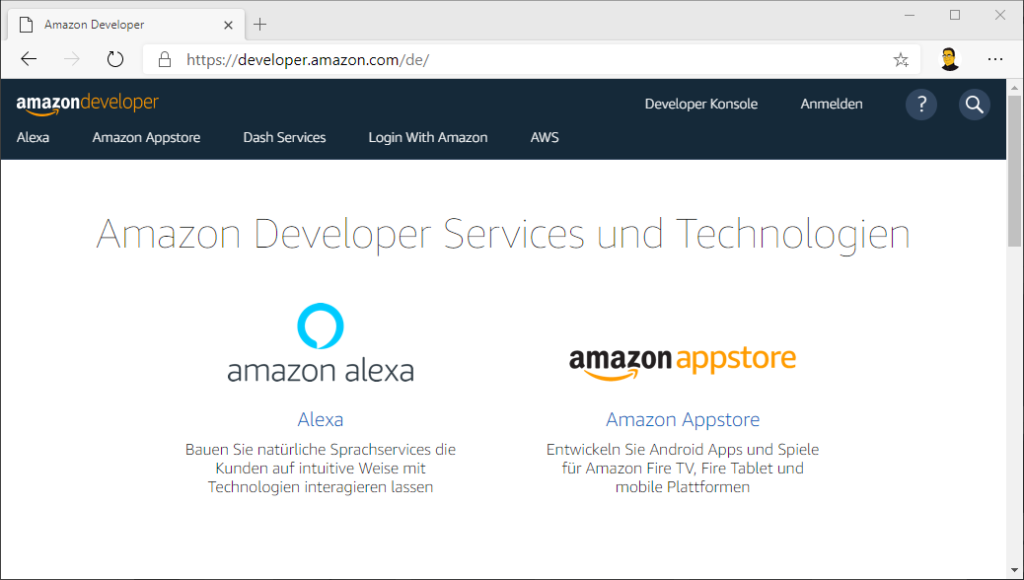Click the Anmelden sign-in option
The width and height of the screenshot is (1024, 580).
[831, 104]
